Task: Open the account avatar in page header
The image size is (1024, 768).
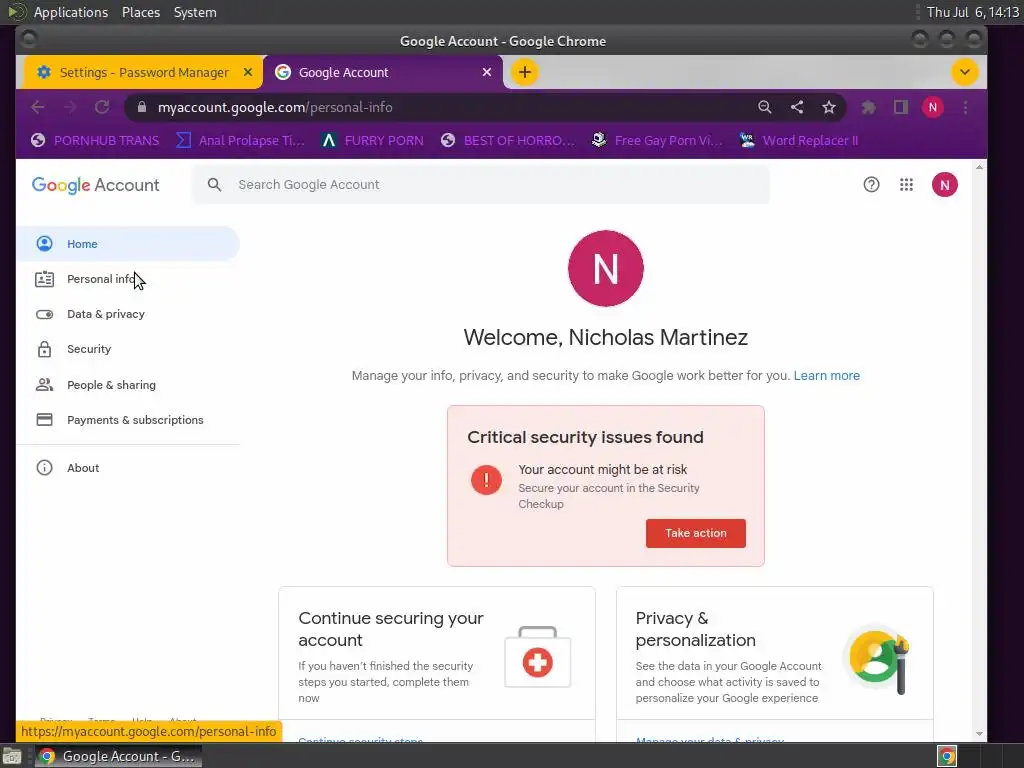Action: 944,185
